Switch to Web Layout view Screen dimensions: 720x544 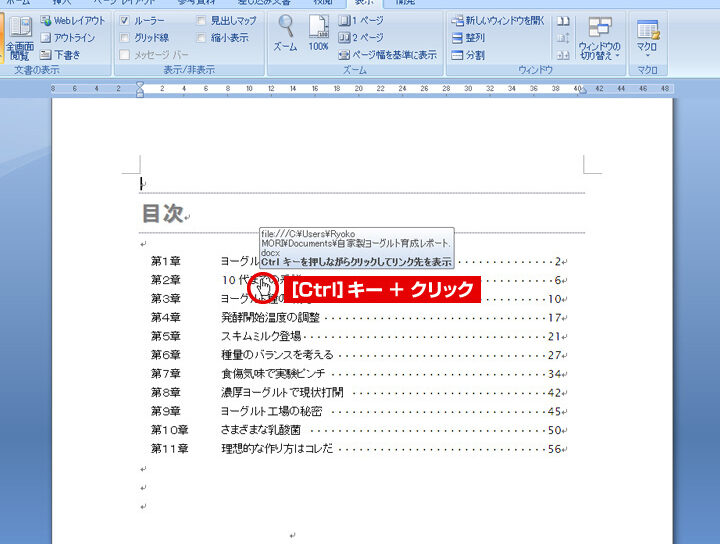tap(72, 20)
